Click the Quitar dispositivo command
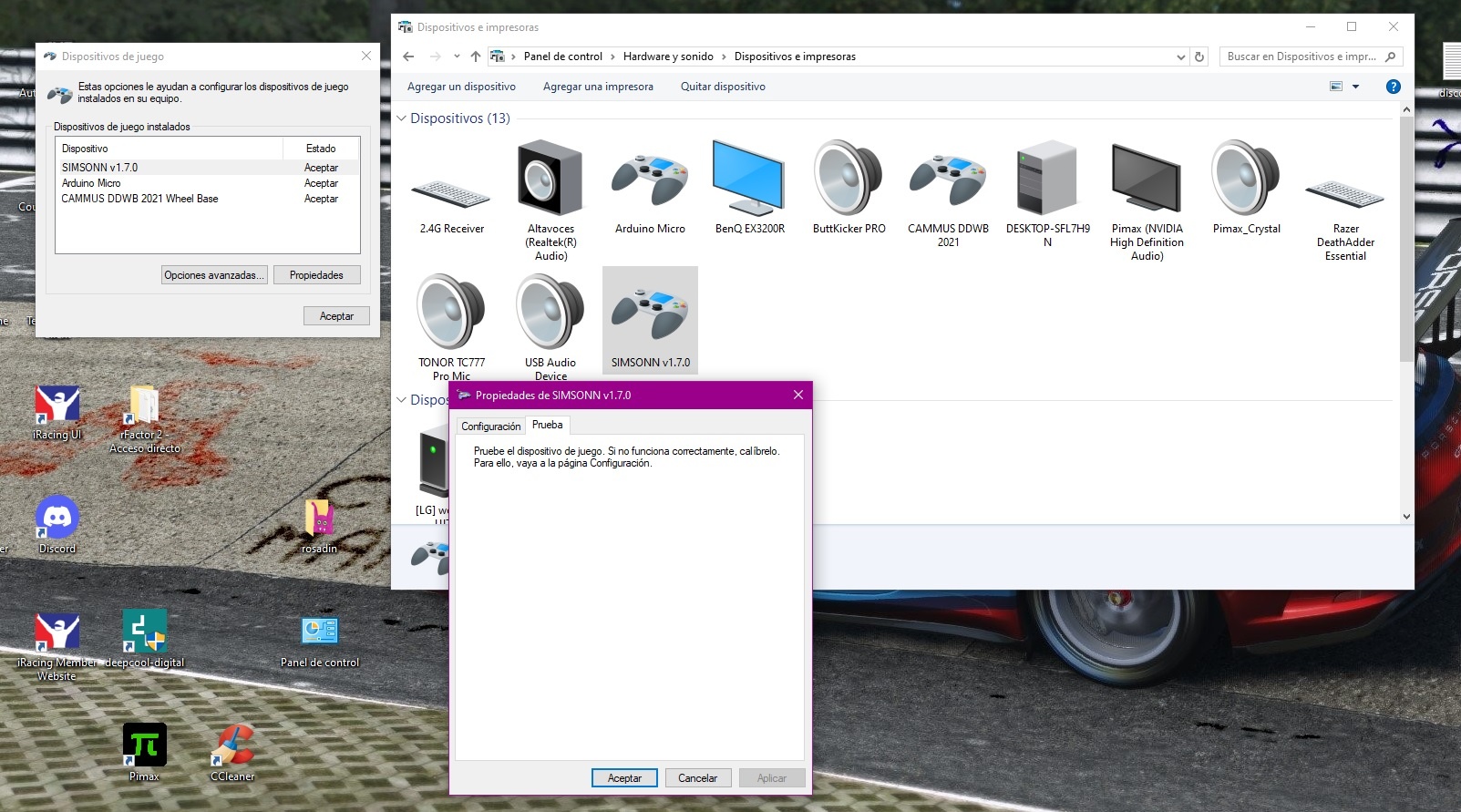 tap(723, 87)
